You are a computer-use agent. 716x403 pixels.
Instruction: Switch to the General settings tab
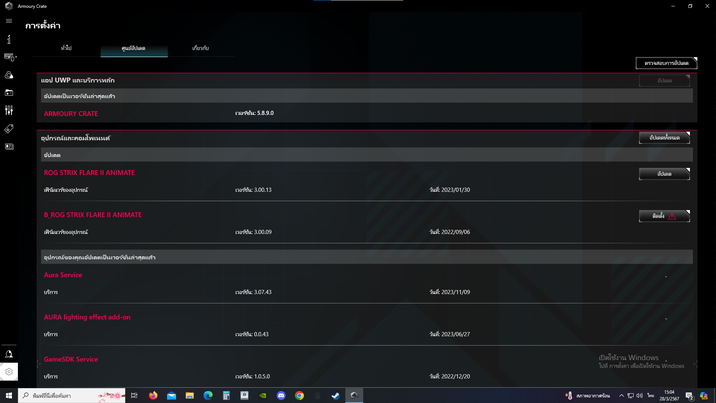pos(67,48)
